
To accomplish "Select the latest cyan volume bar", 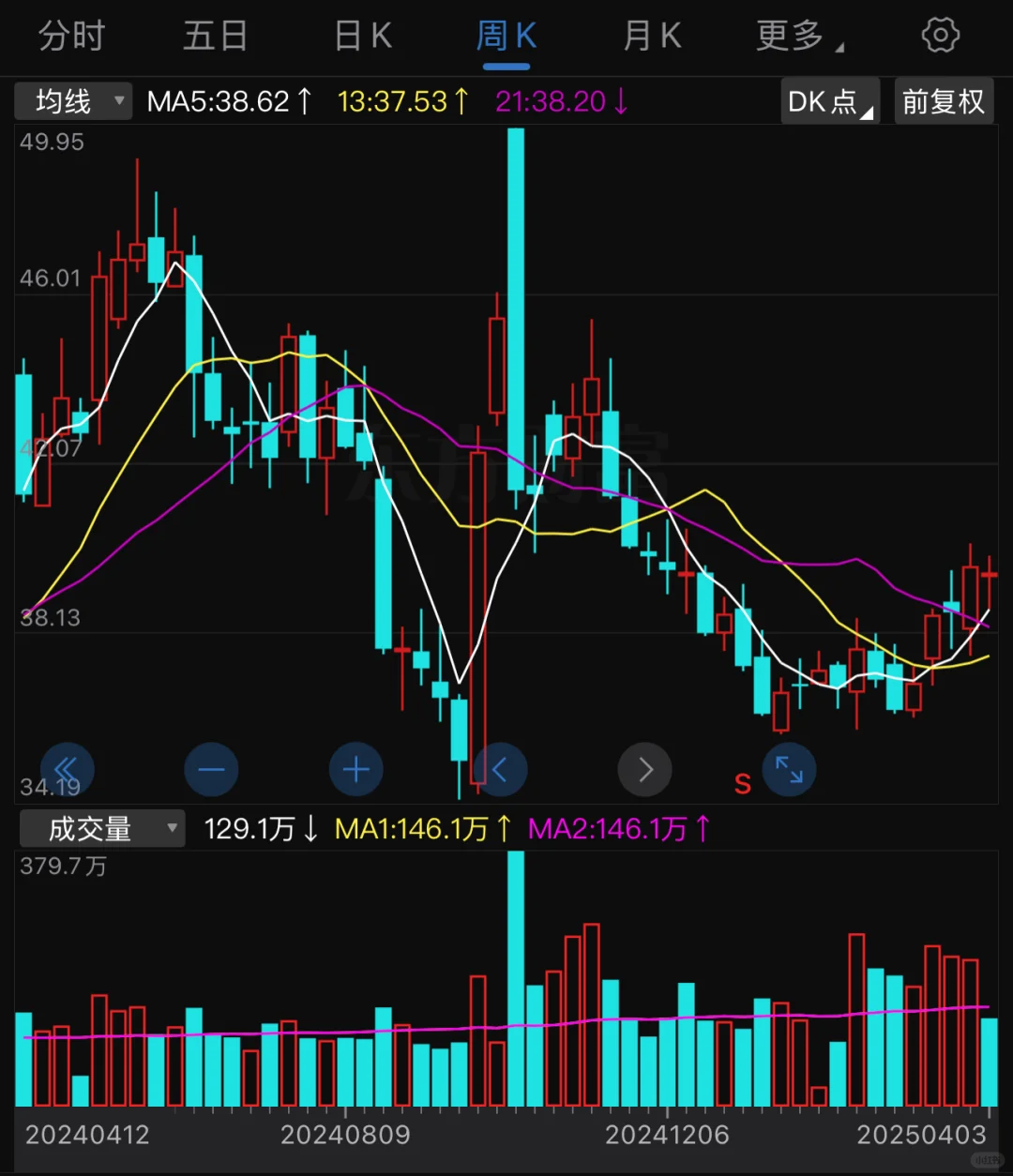I will [x=989, y=1063].
